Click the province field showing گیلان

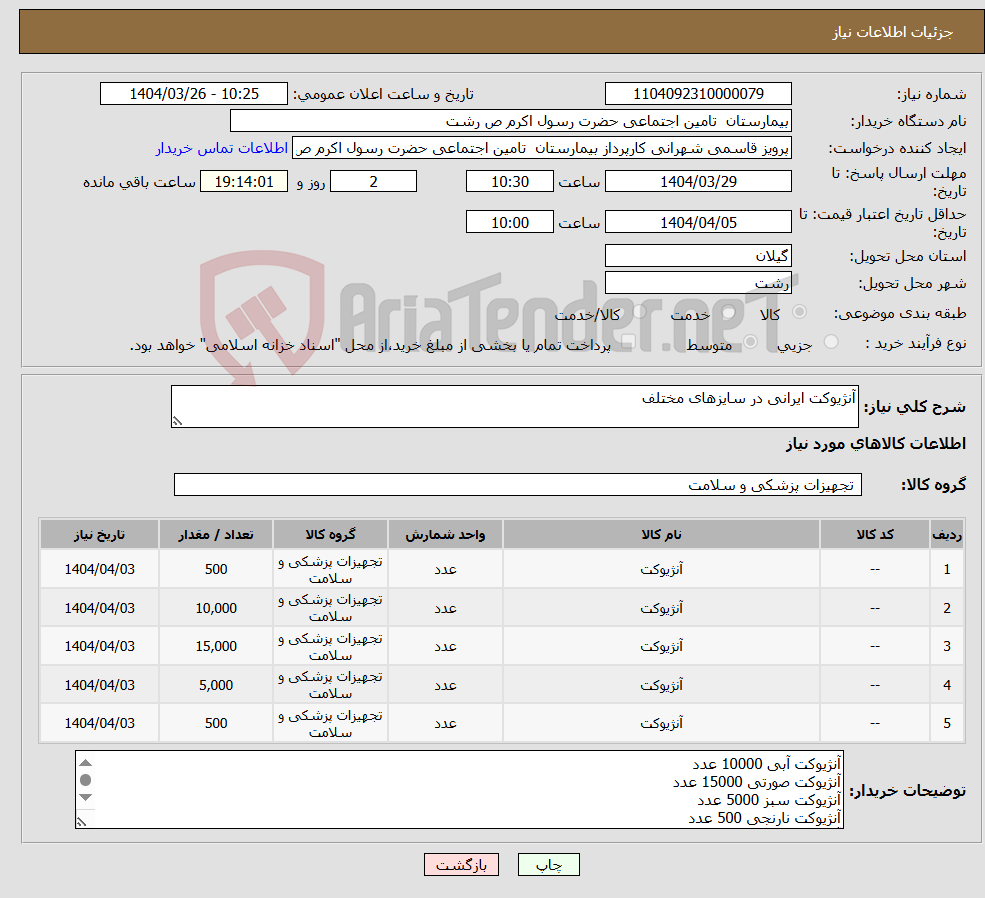click(x=698, y=256)
